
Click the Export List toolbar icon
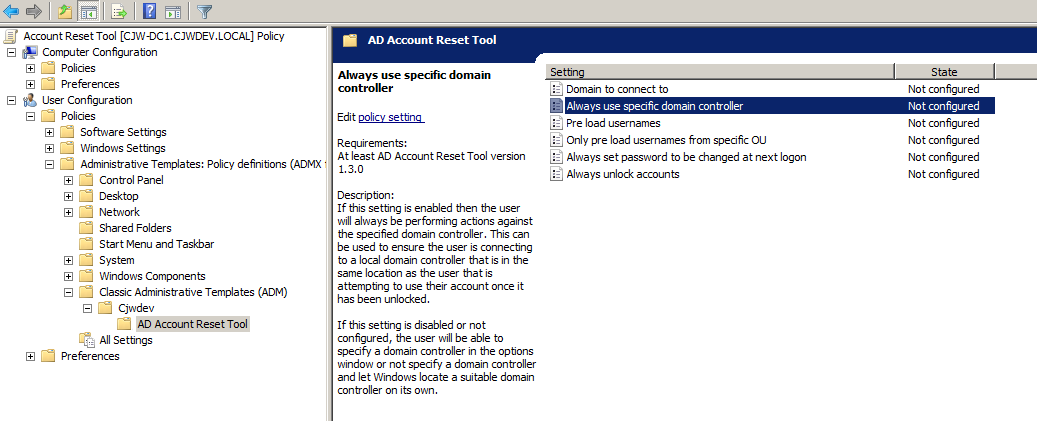119,12
